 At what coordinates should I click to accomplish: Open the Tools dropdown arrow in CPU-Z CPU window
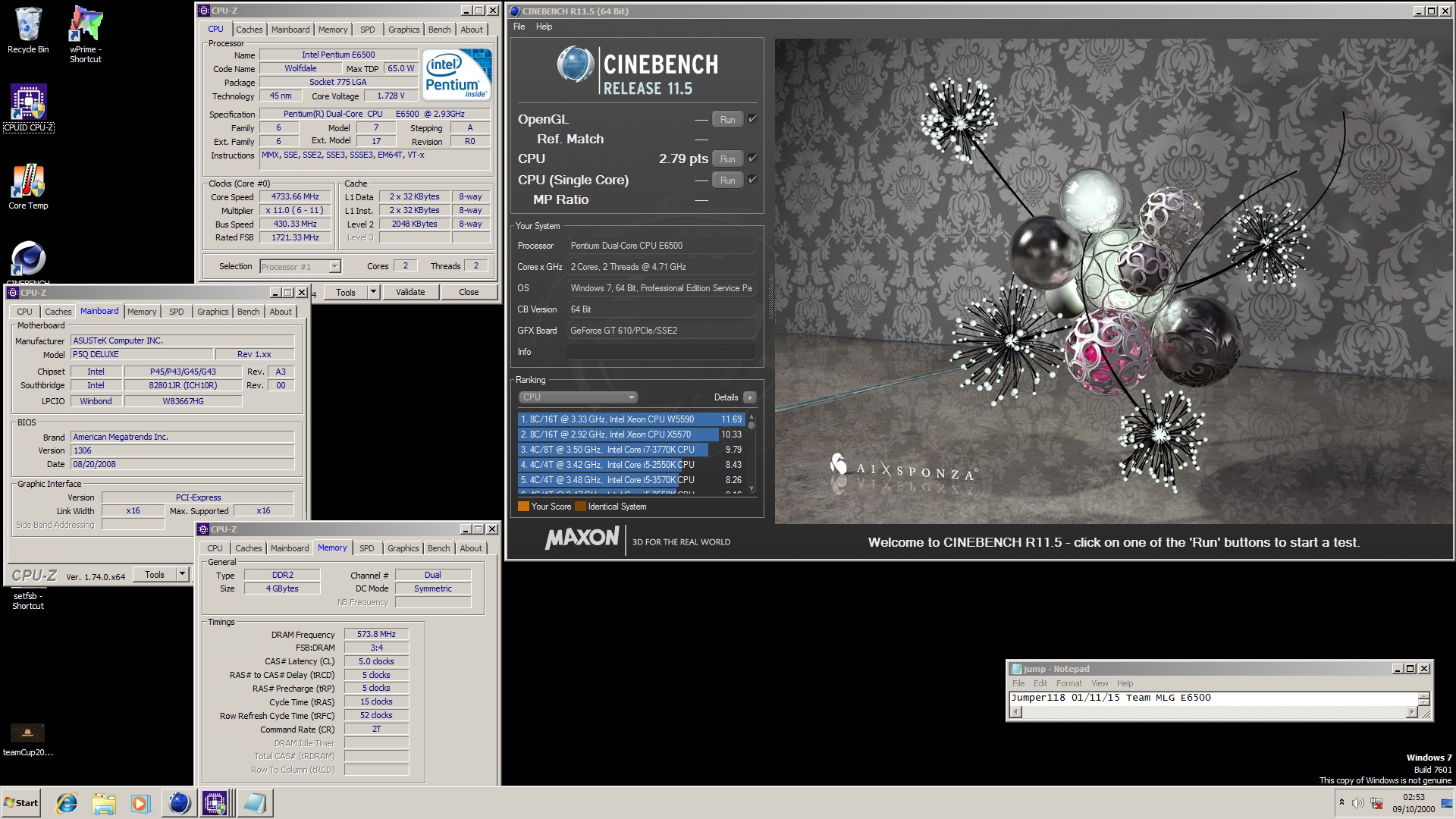click(x=373, y=292)
